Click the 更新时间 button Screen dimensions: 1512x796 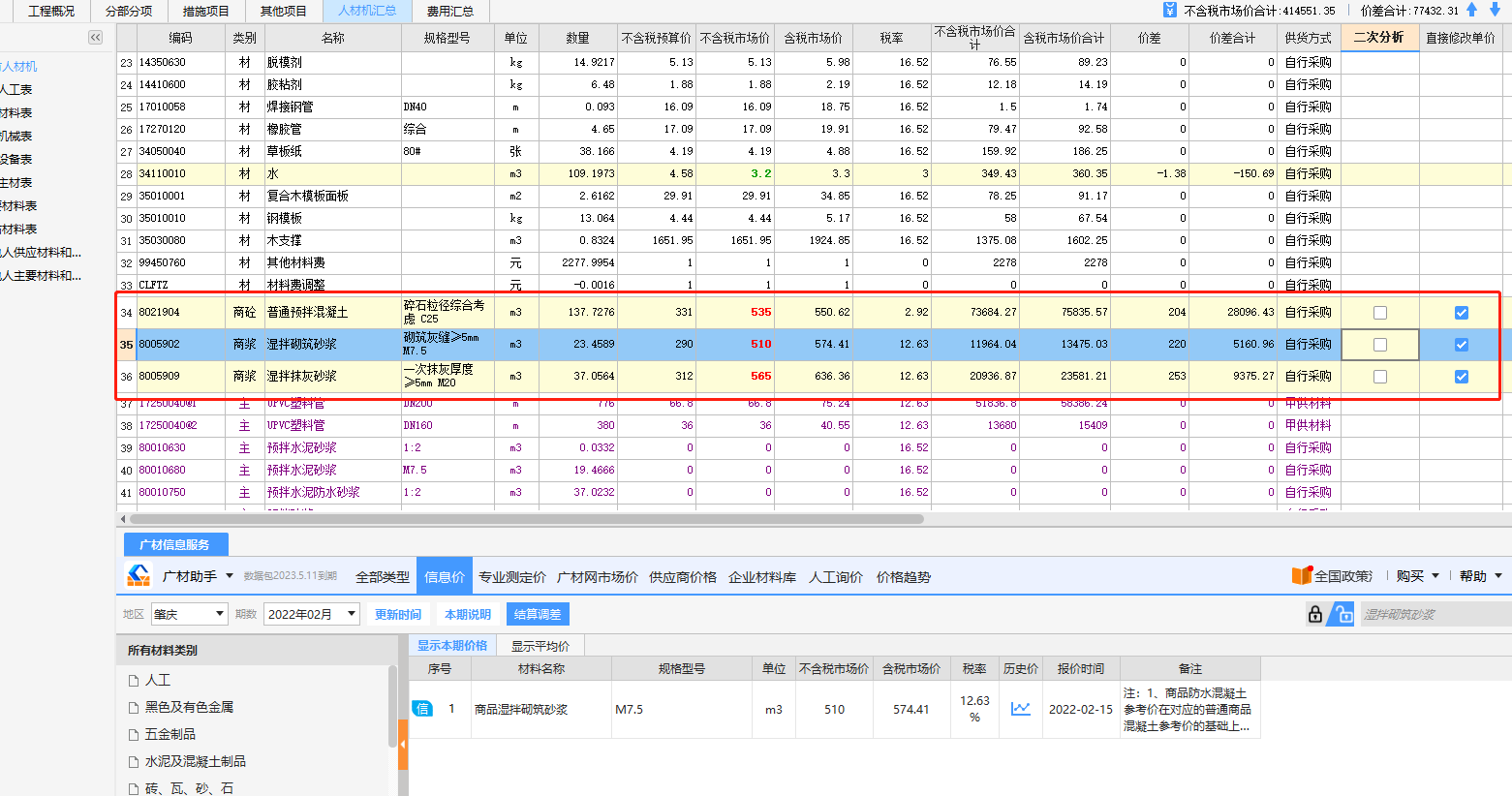[x=398, y=614]
